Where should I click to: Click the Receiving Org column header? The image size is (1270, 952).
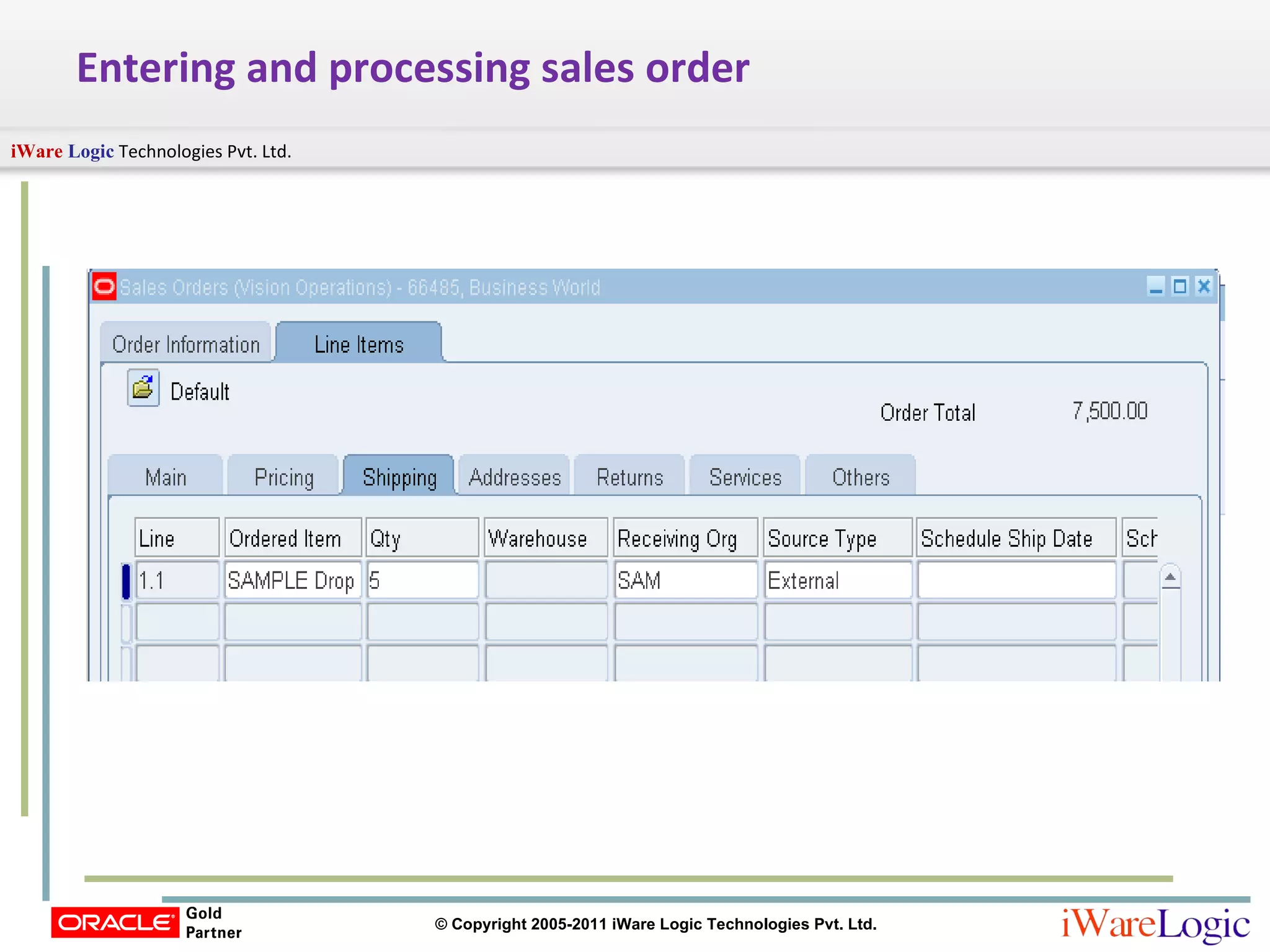[686, 537]
